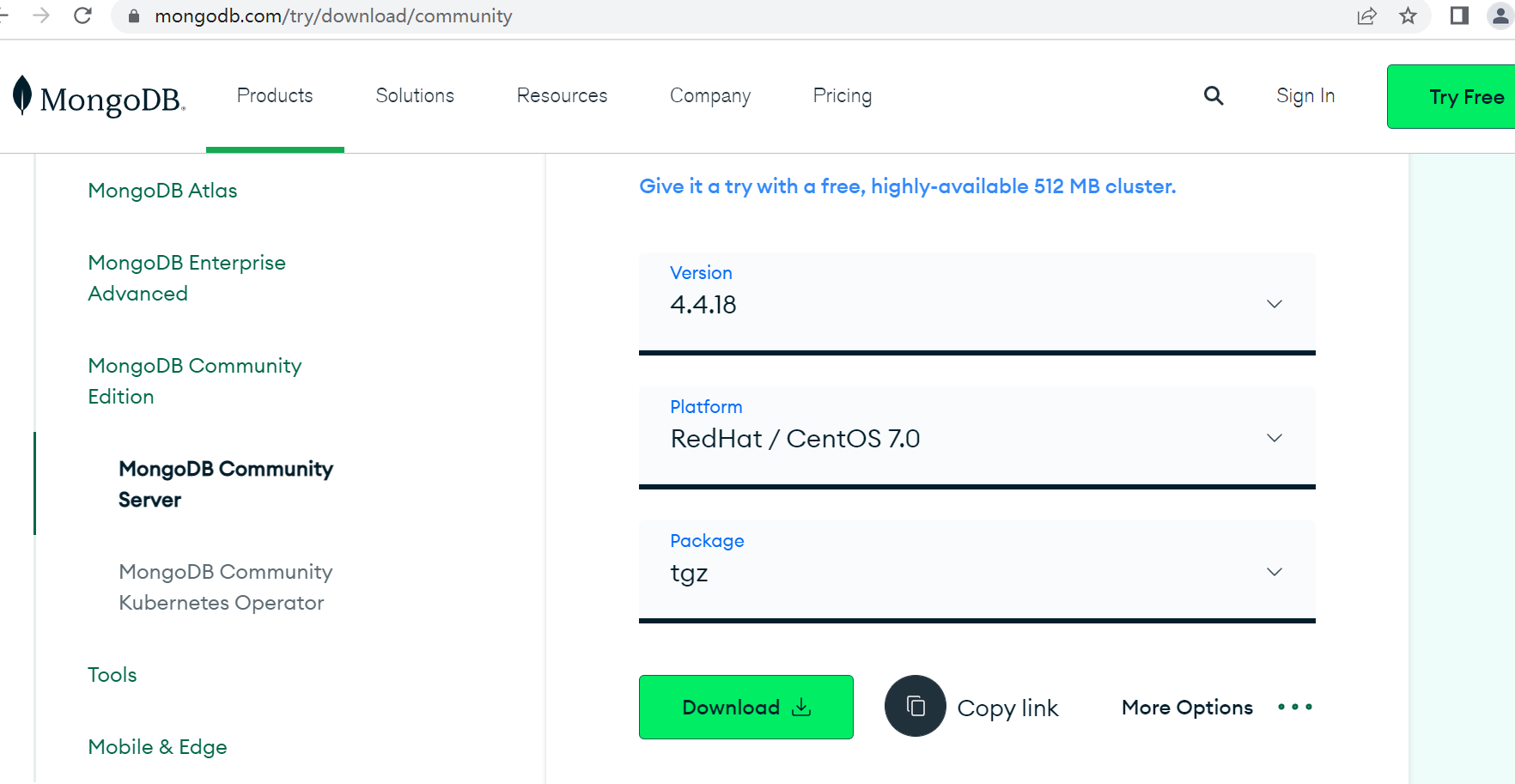Open the browser profile avatar icon
Viewport: 1515px width, 784px height.
1500,15
